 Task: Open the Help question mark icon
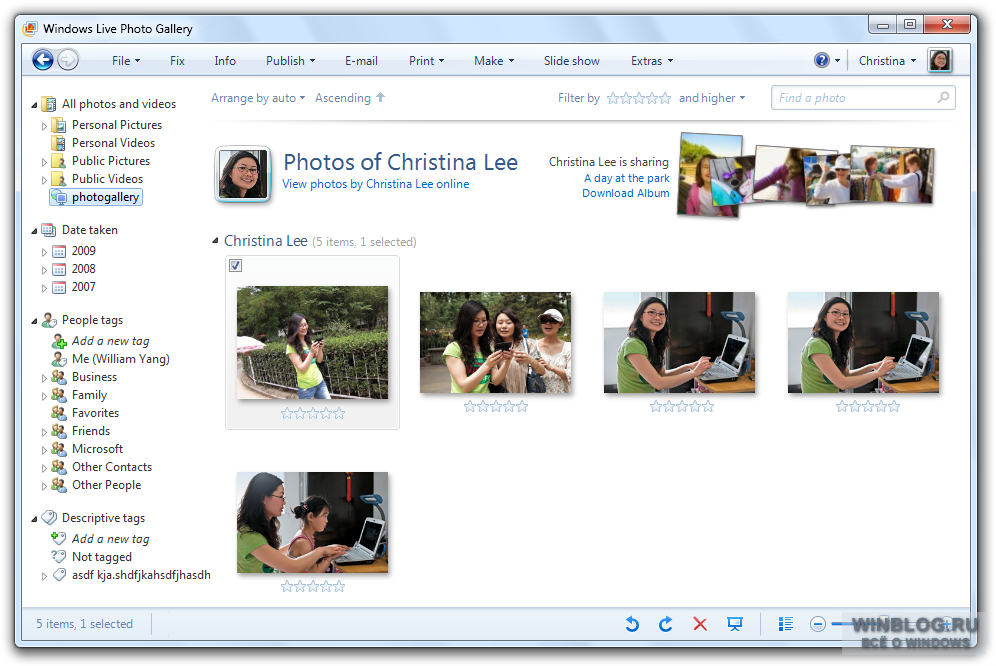pyautogui.click(x=822, y=61)
